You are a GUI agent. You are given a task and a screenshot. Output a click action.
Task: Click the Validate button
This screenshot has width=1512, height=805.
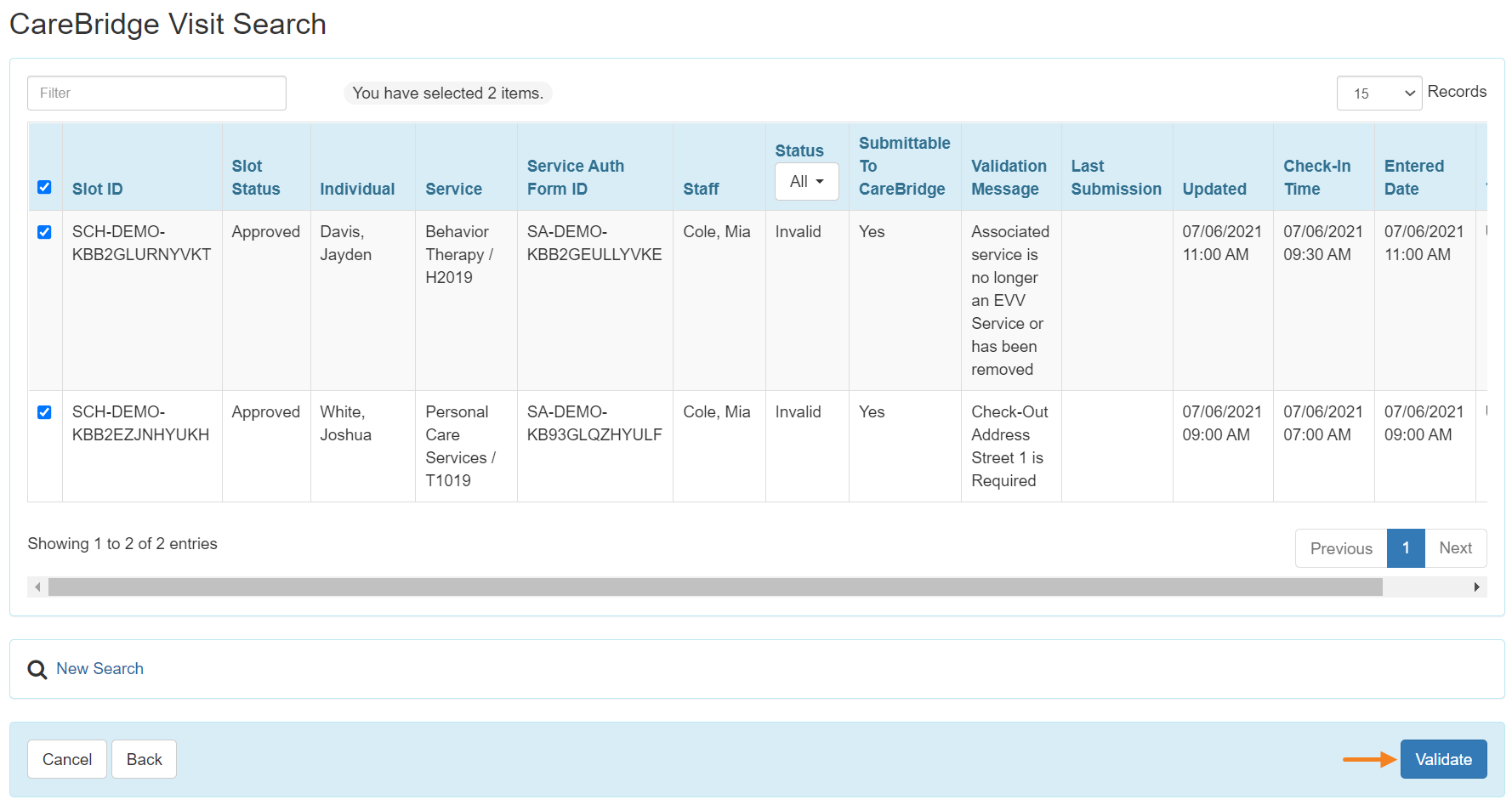point(1443,759)
